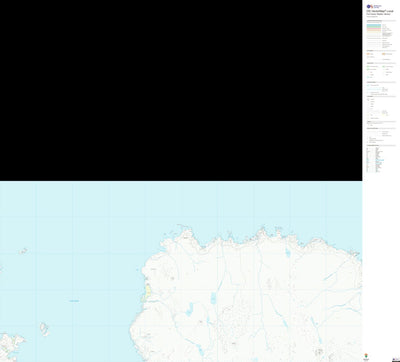The image size is (400, 362).
Task: Click the small crest emblem below the legend
Action: coord(366,356)
